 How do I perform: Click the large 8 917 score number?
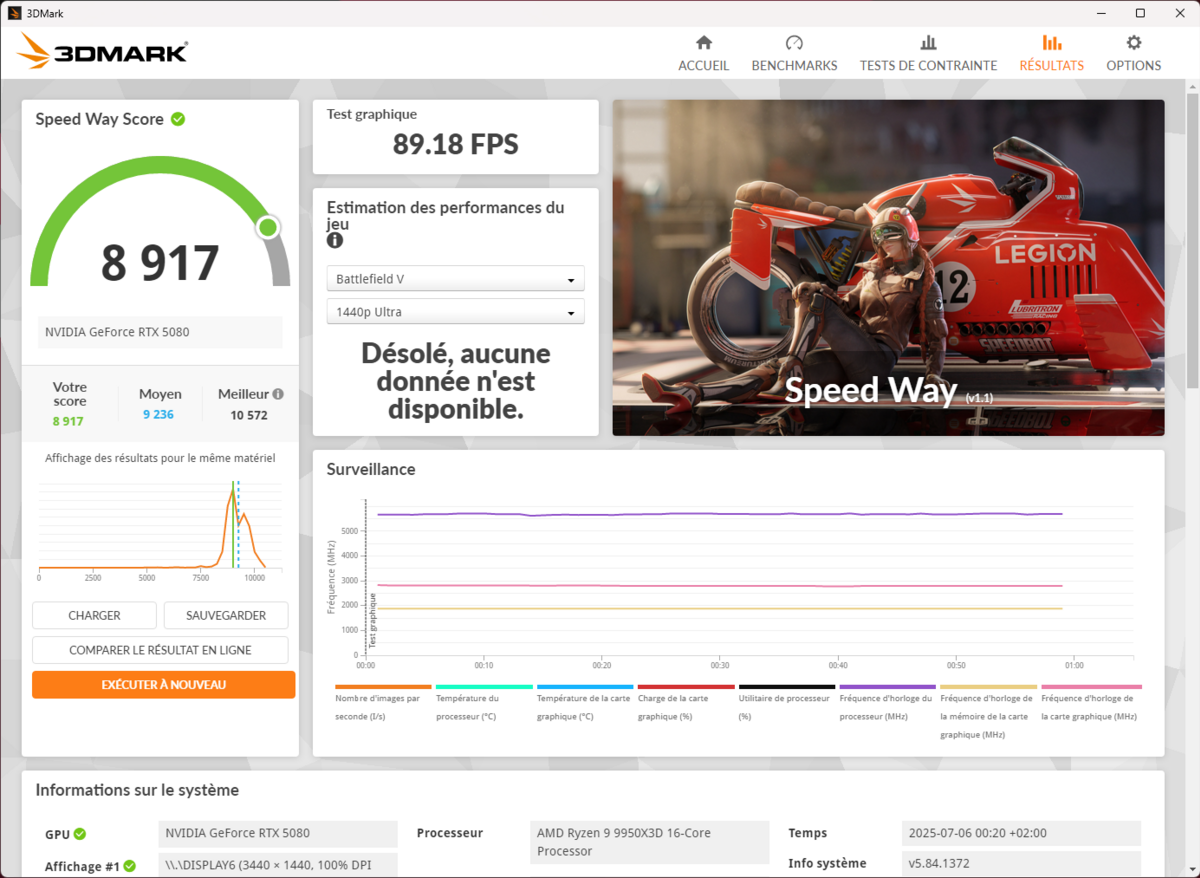point(160,263)
